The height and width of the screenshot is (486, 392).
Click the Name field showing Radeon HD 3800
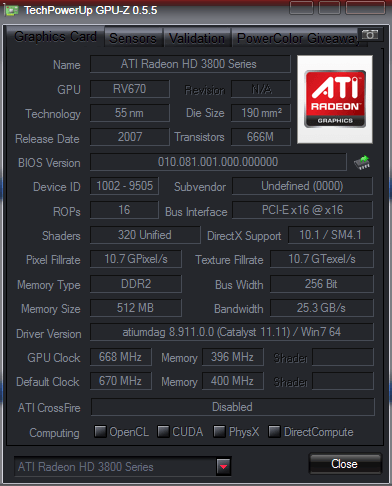(190, 64)
